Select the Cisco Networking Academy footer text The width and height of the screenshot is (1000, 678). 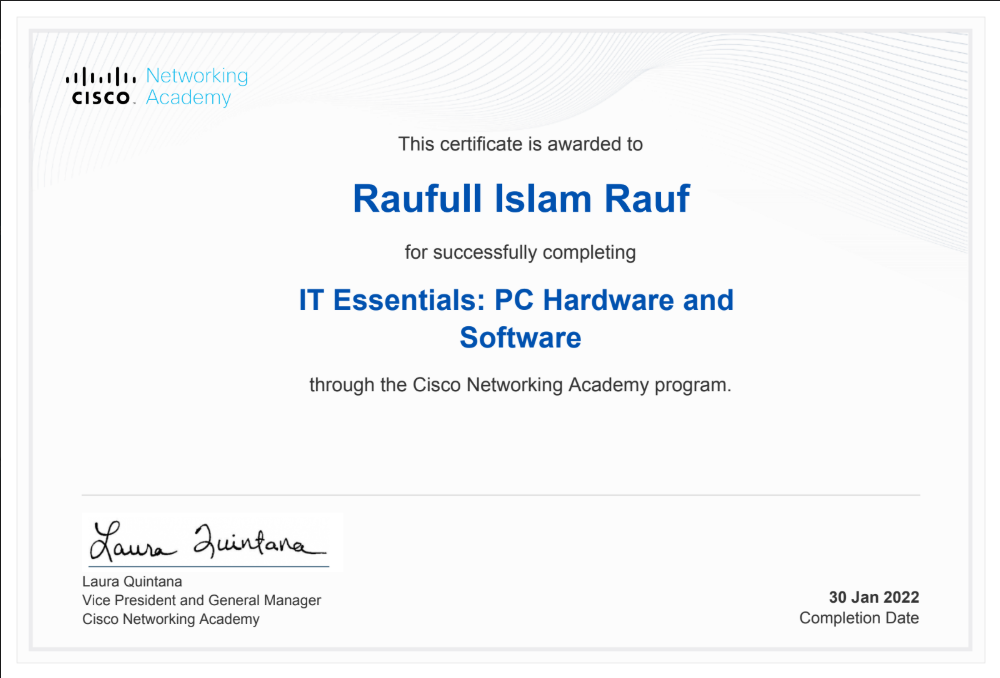169,619
